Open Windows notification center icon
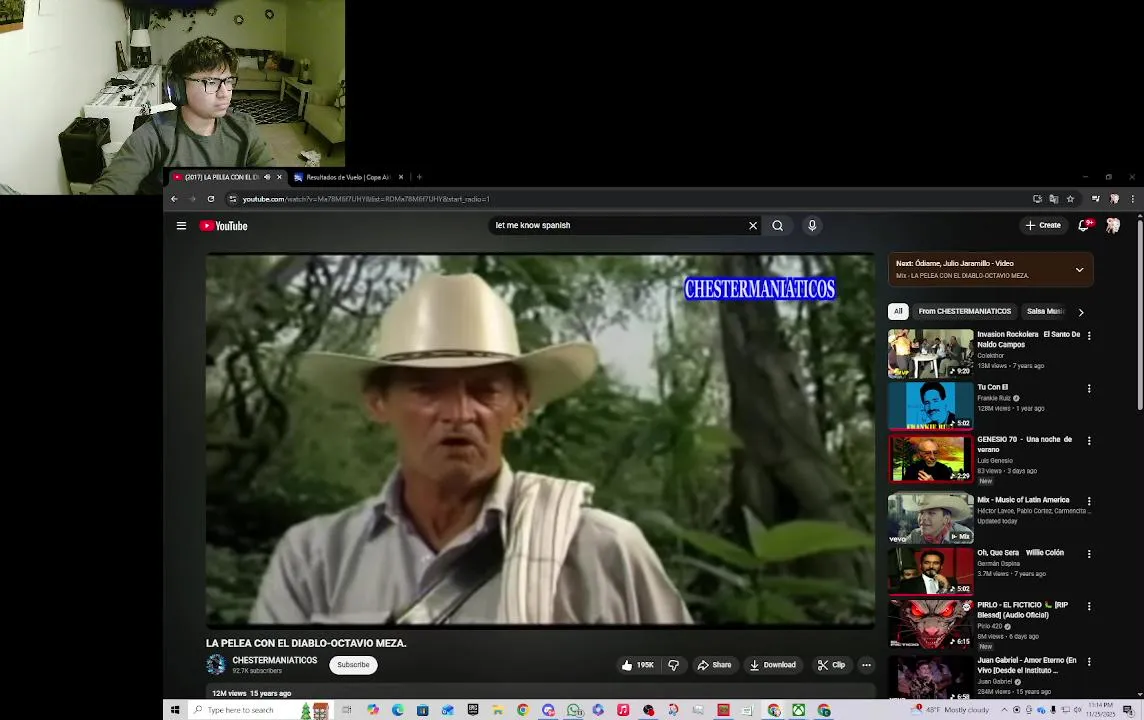This screenshot has width=1144, height=720. click(1128, 710)
